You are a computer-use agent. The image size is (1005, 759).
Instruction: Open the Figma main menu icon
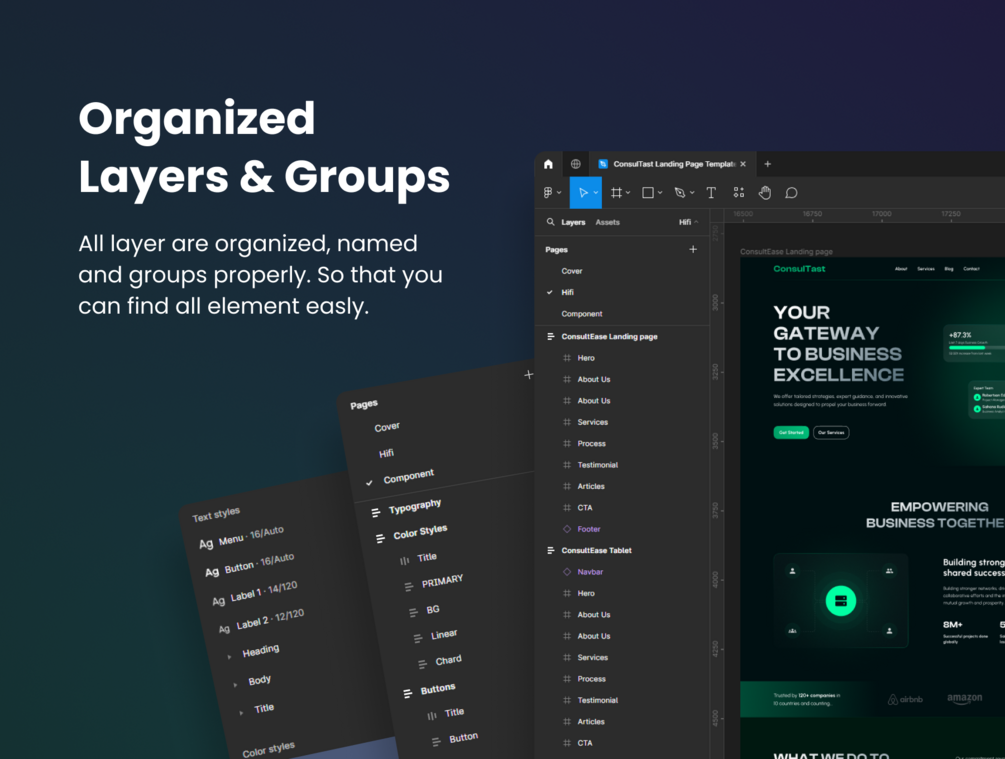(548, 192)
